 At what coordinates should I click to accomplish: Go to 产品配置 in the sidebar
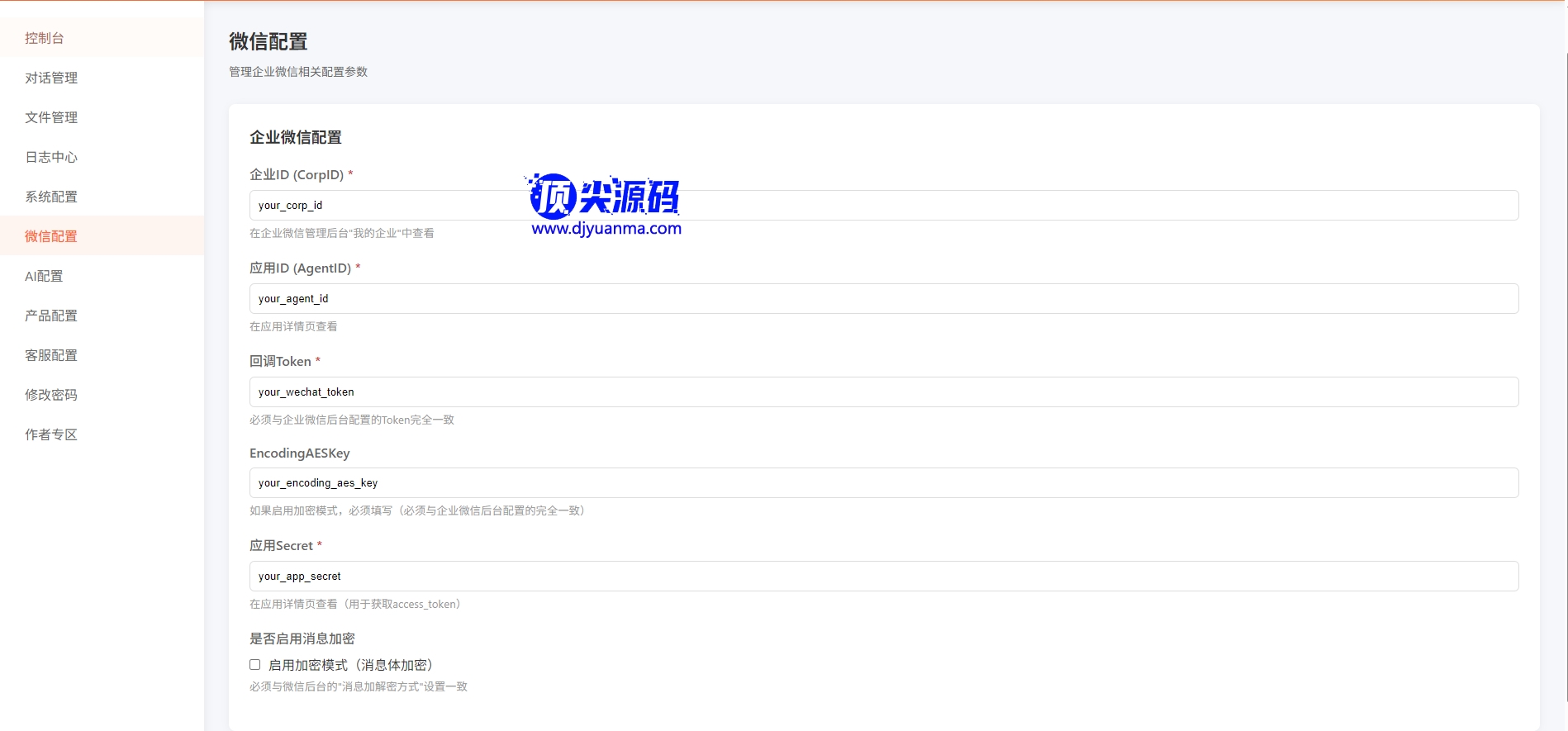click(x=51, y=316)
